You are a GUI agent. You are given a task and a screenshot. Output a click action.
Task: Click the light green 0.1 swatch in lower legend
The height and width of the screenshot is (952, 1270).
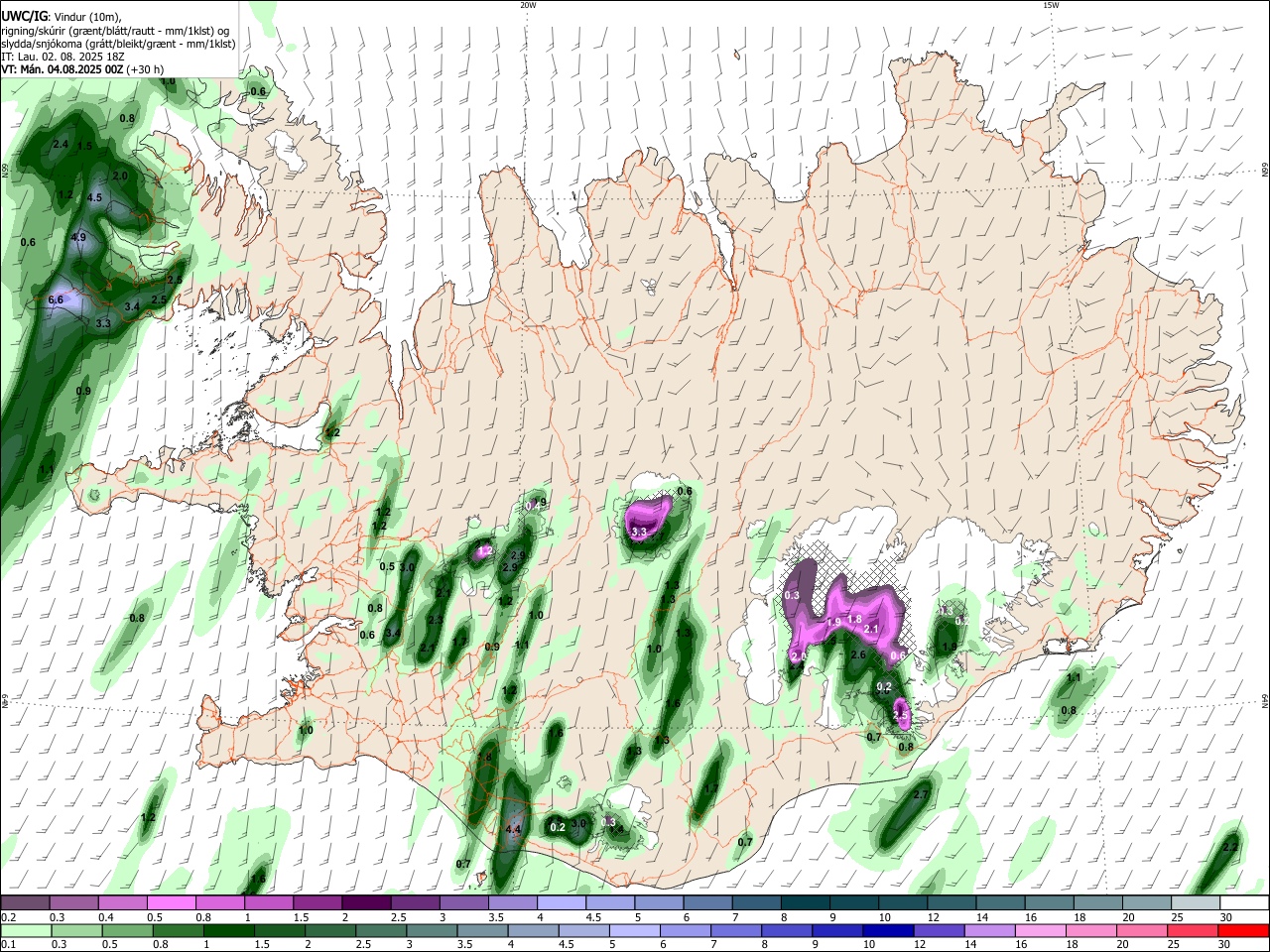(x=26, y=930)
